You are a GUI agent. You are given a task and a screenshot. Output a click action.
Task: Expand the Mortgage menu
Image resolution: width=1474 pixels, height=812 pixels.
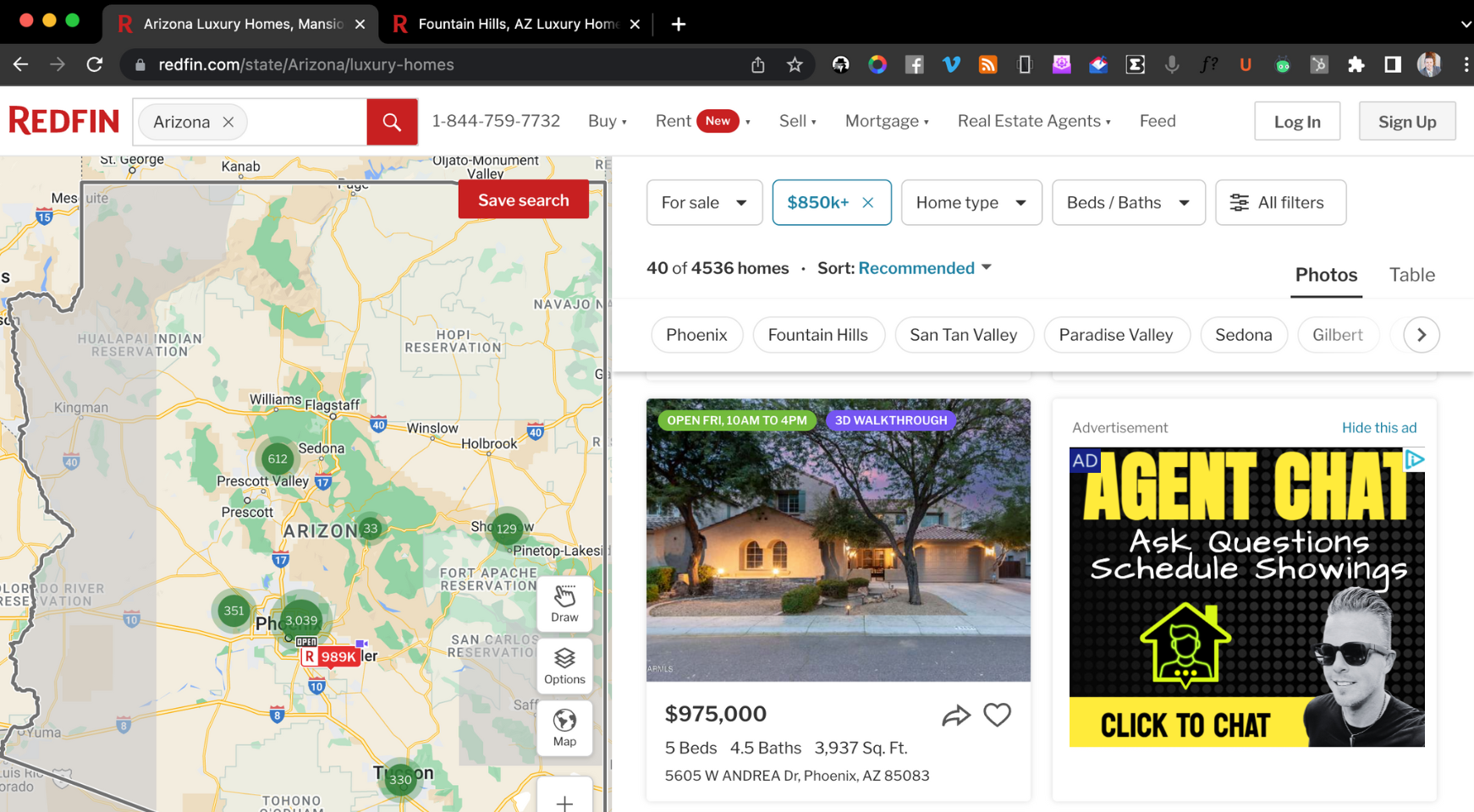coord(887,121)
